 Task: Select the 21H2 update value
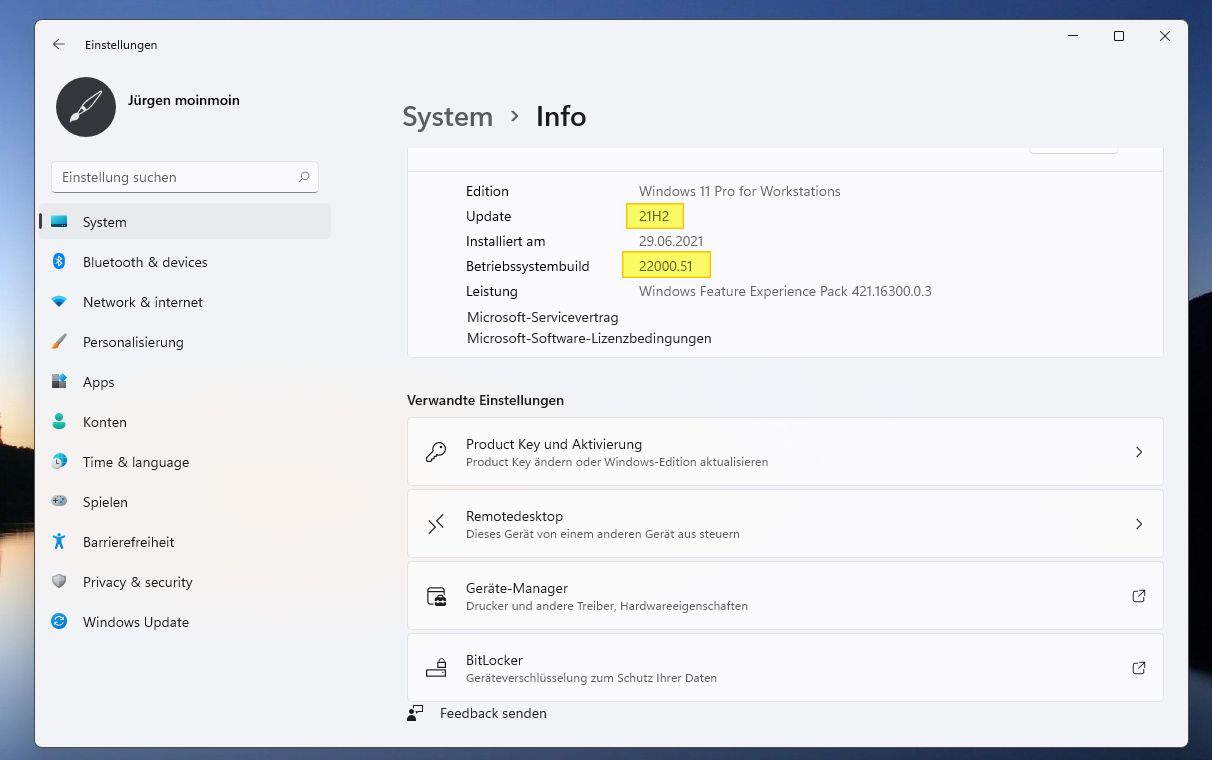coord(654,216)
